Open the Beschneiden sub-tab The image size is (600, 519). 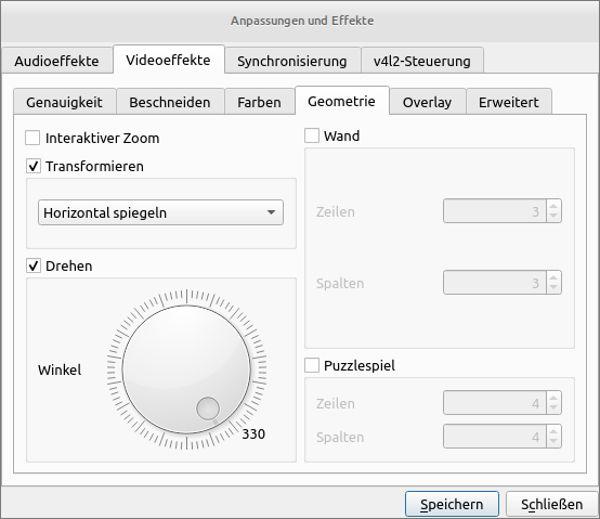pyautogui.click(x=170, y=102)
